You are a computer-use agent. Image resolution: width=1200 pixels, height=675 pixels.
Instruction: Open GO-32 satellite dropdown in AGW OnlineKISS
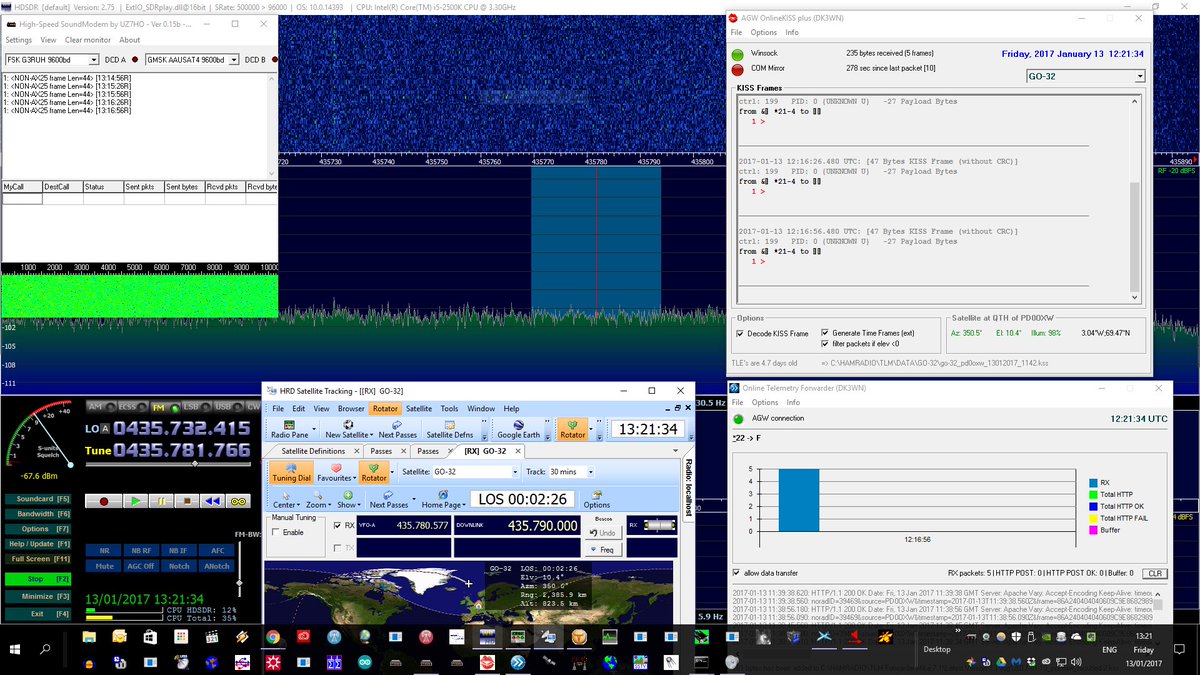coord(1139,76)
